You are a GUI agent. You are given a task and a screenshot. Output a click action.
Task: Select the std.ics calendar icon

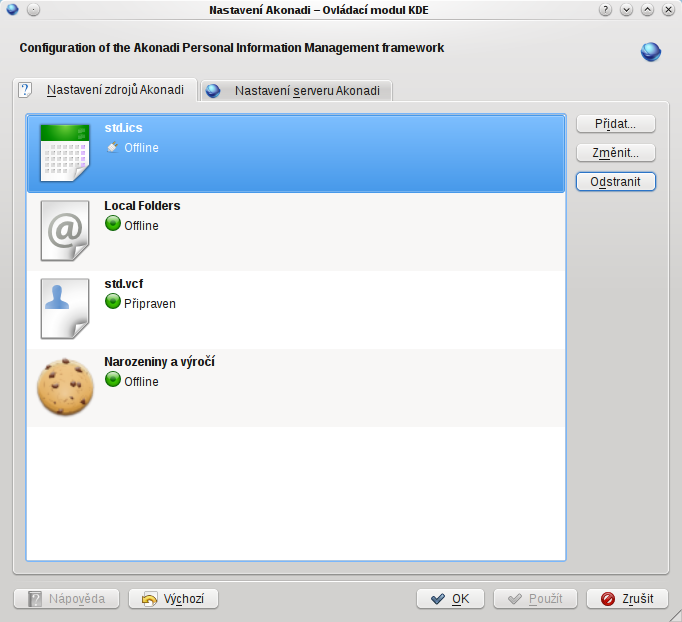pyautogui.click(x=65, y=153)
